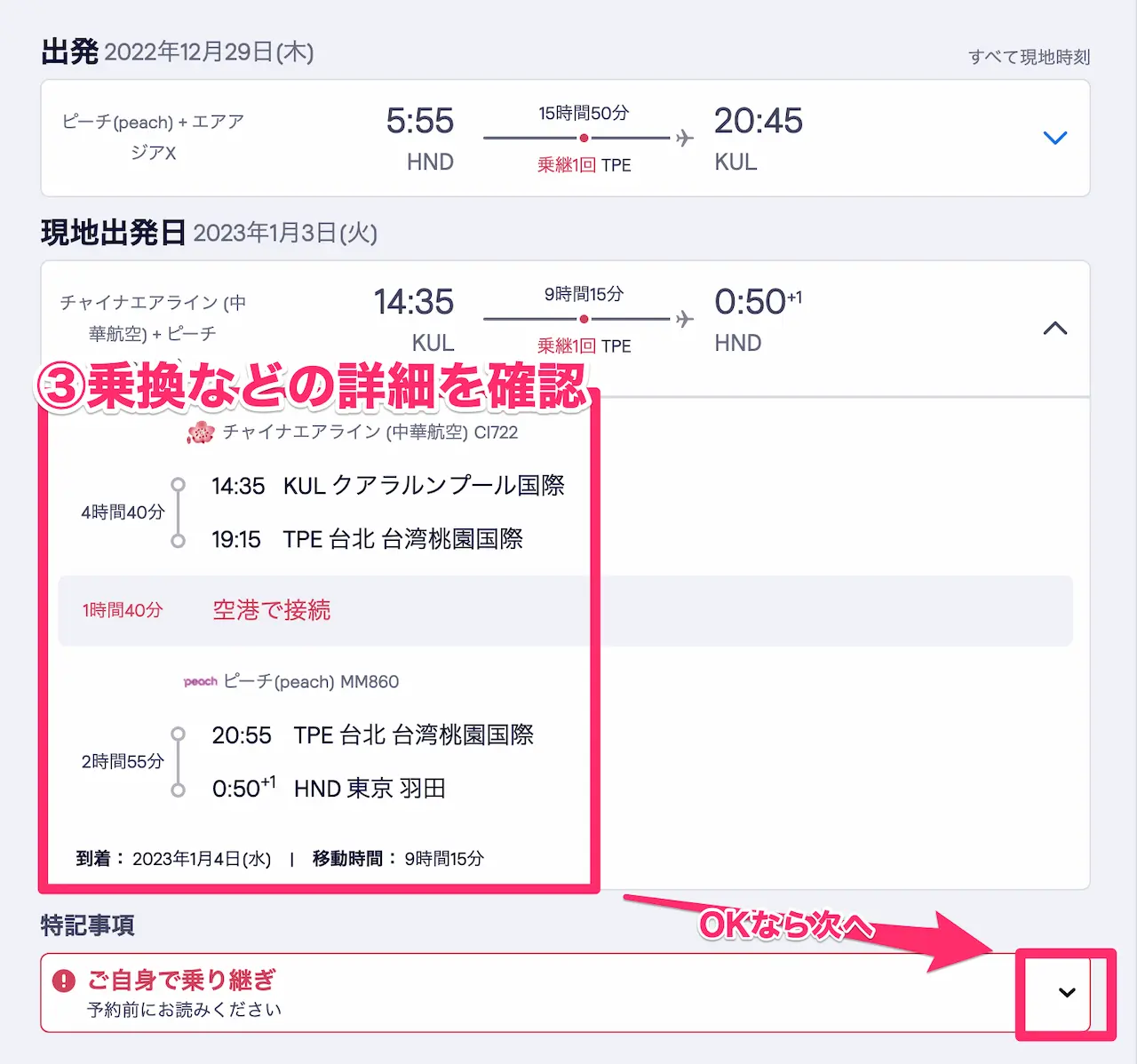1137x1064 pixels.
Task: Click the 特記事項 section heading
Action: pos(87,925)
